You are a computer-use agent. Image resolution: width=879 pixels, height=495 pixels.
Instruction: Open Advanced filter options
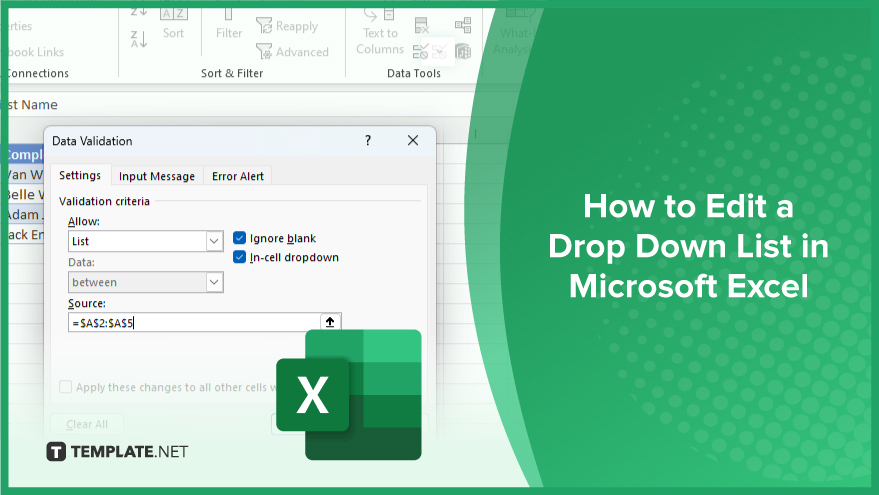[292, 52]
